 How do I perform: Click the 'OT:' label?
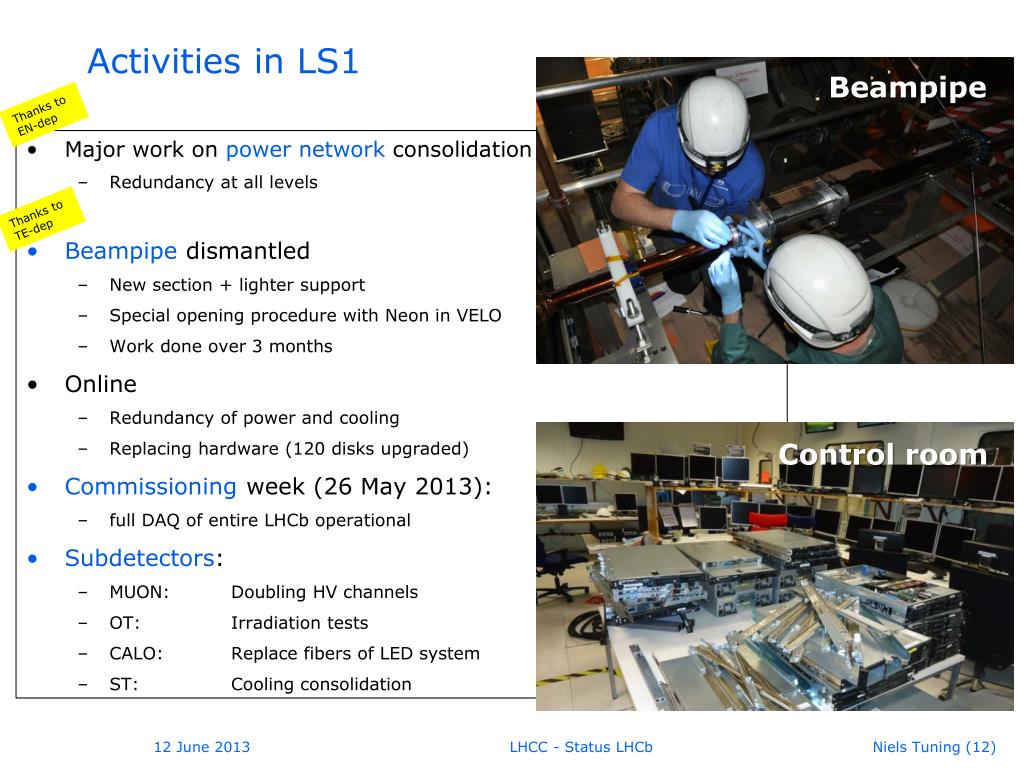point(124,623)
